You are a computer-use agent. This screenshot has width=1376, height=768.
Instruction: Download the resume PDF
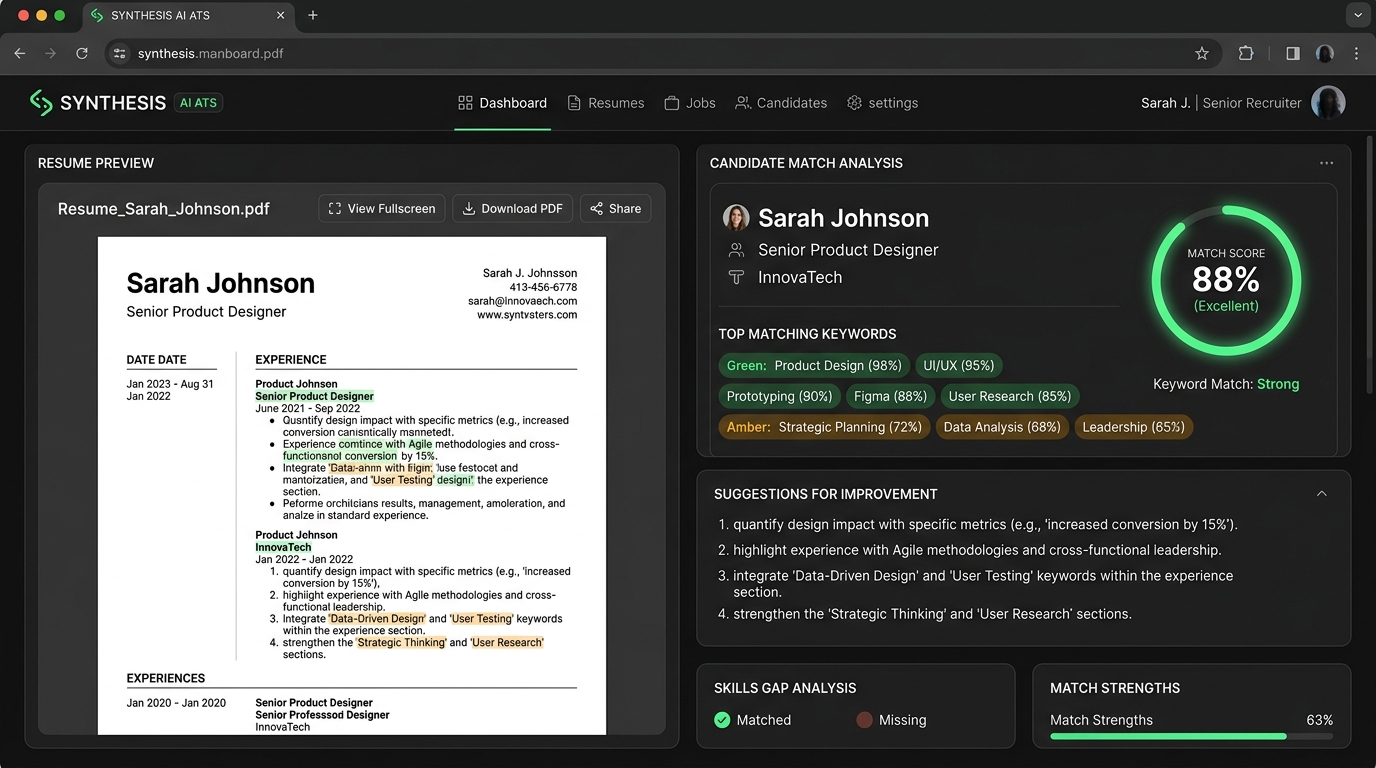click(x=513, y=209)
